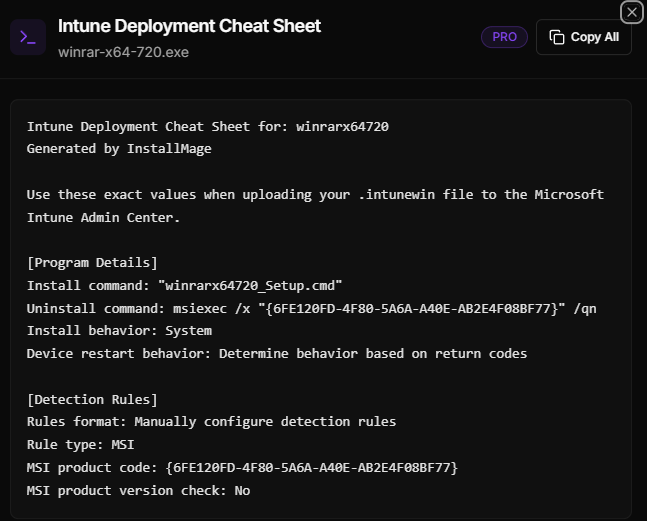Click the 'Generated by InstallMage' line
Image resolution: width=647 pixels, height=521 pixels.
pyautogui.click(x=119, y=149)
